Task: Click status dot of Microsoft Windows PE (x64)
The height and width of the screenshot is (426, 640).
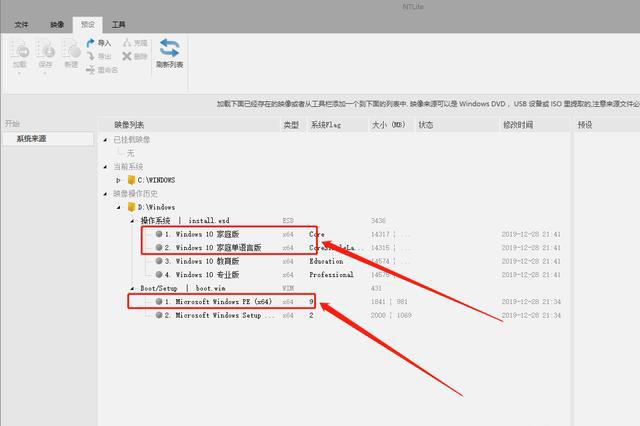Action: point(159,302)
